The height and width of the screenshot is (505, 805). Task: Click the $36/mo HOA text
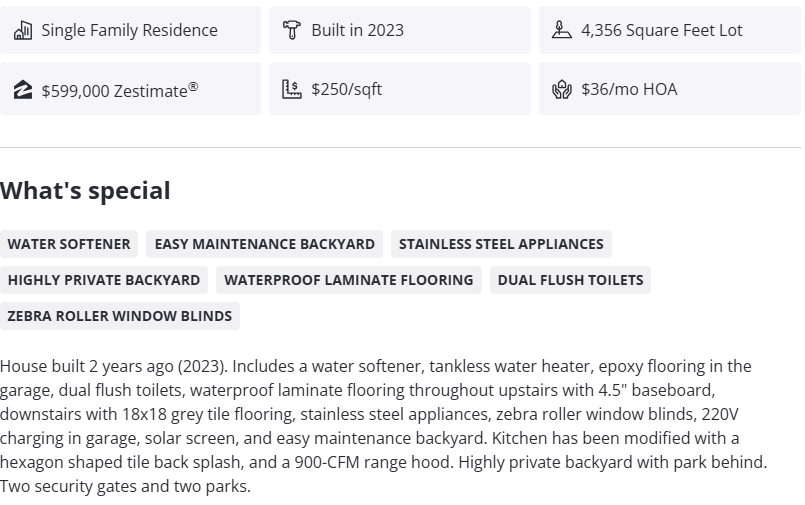(x=629, y=89)
